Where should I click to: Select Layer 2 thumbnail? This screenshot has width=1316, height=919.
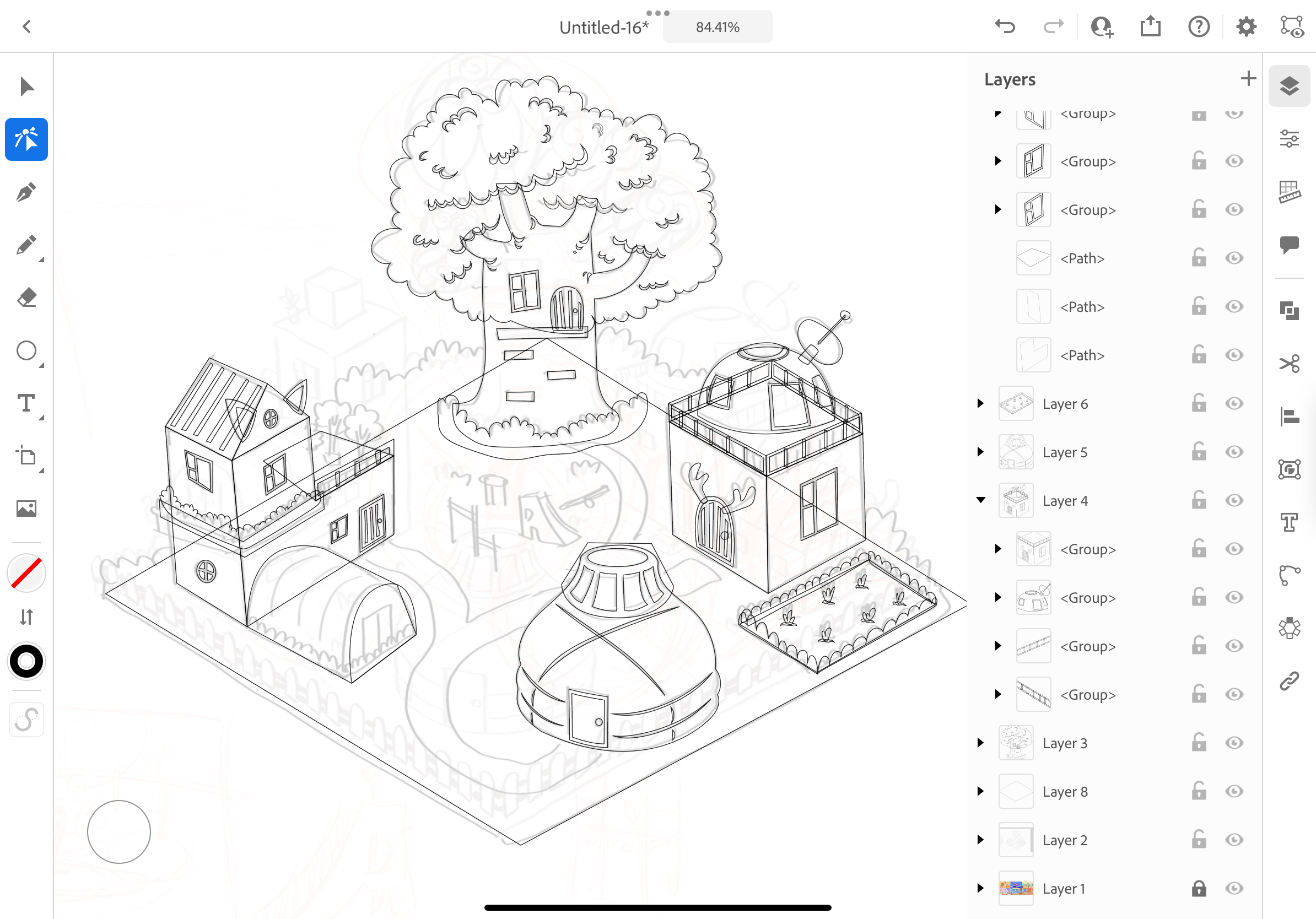point(1016,840)
